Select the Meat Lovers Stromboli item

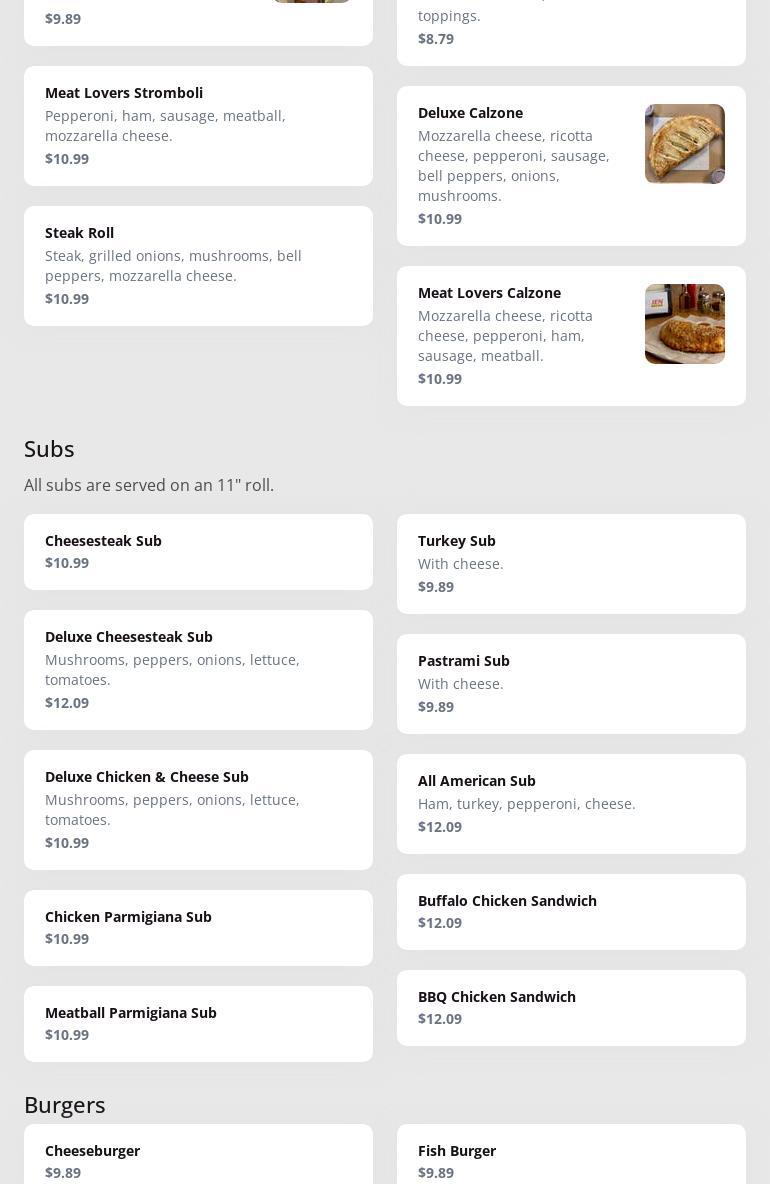(198, 126)
